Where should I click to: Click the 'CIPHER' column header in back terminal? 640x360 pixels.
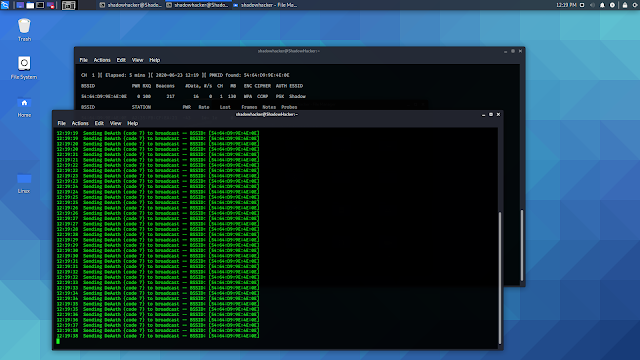pos(262,86)
